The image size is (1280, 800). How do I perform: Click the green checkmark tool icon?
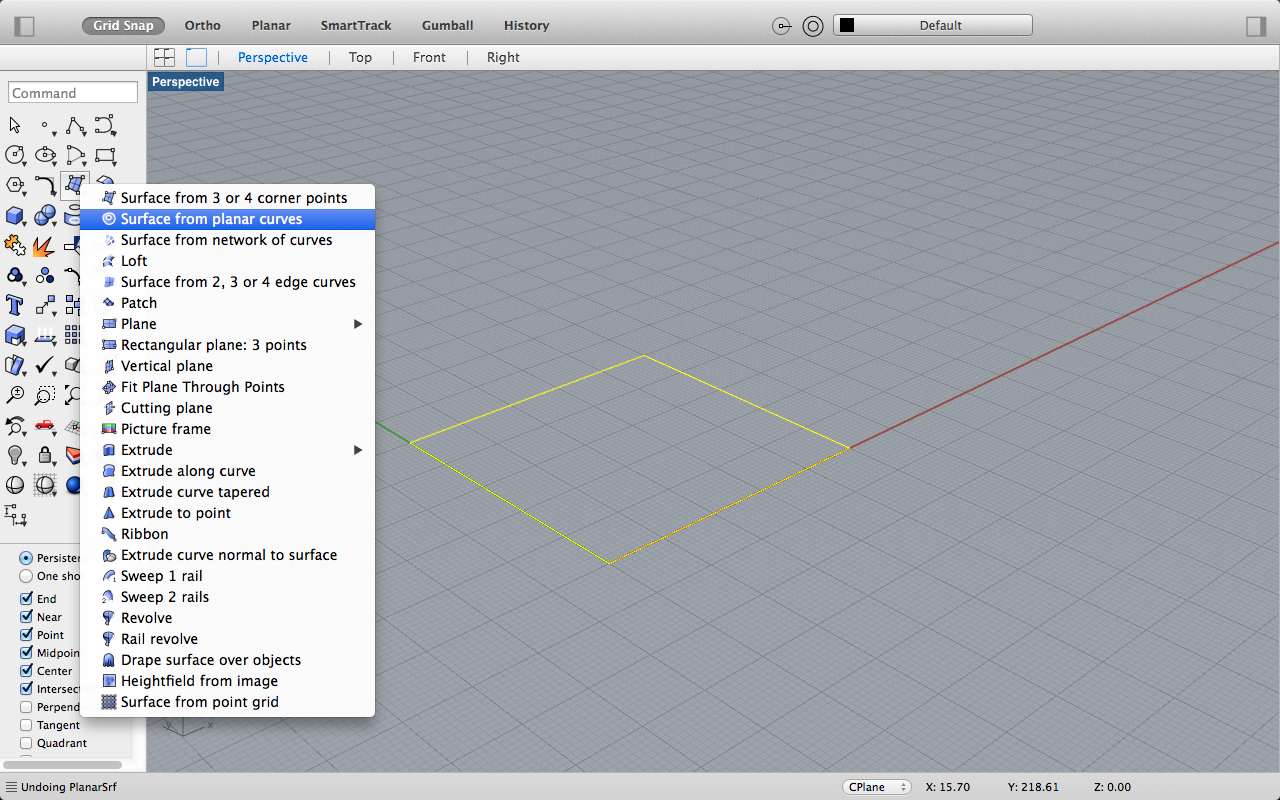[45, 365]
